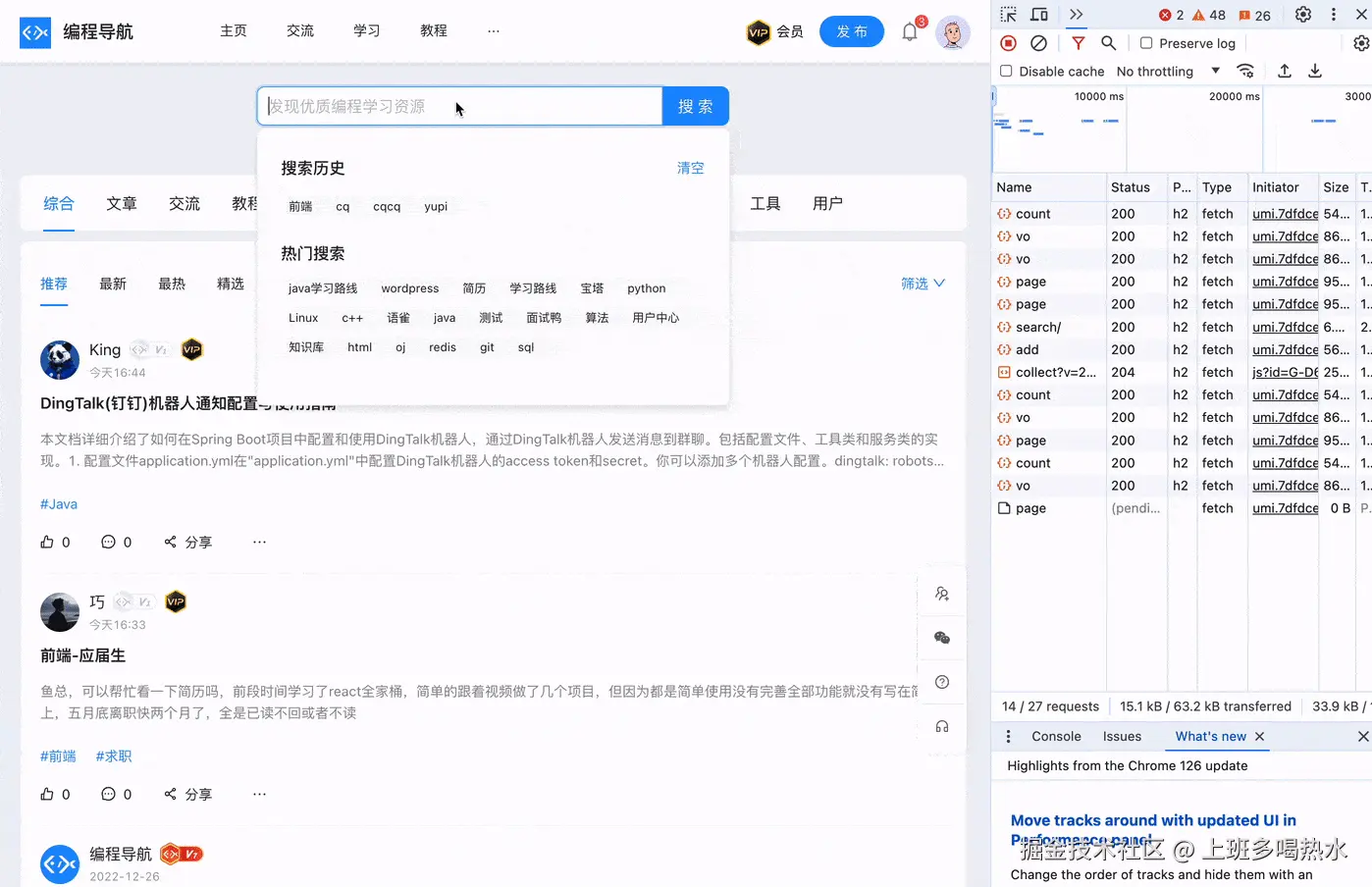
Task: Click the error count badge showing 2
Action: click(1171, 15)
